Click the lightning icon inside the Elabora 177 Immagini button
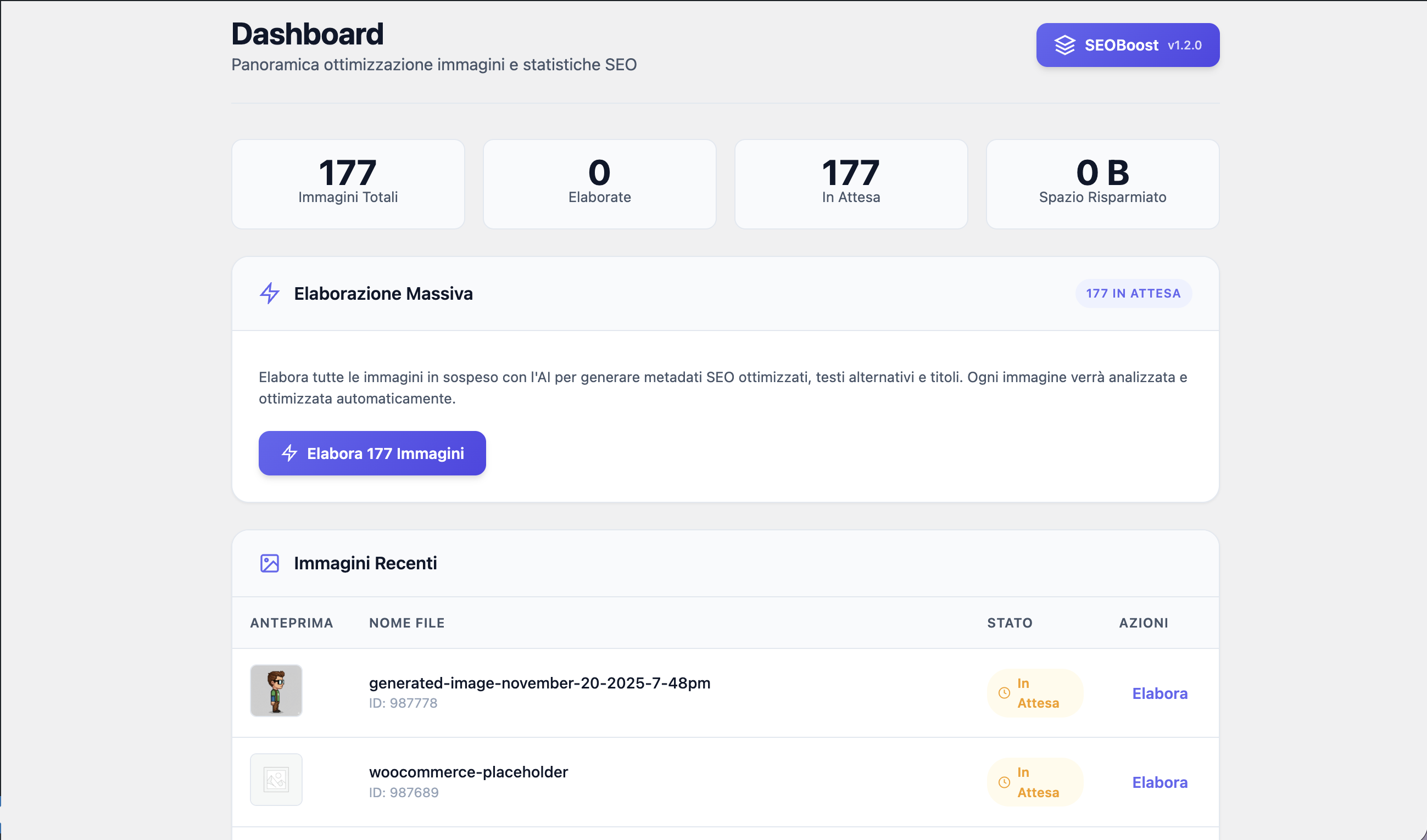This screenshot has width=1427, height=840. pyautogui.click(x=289, y=453)
